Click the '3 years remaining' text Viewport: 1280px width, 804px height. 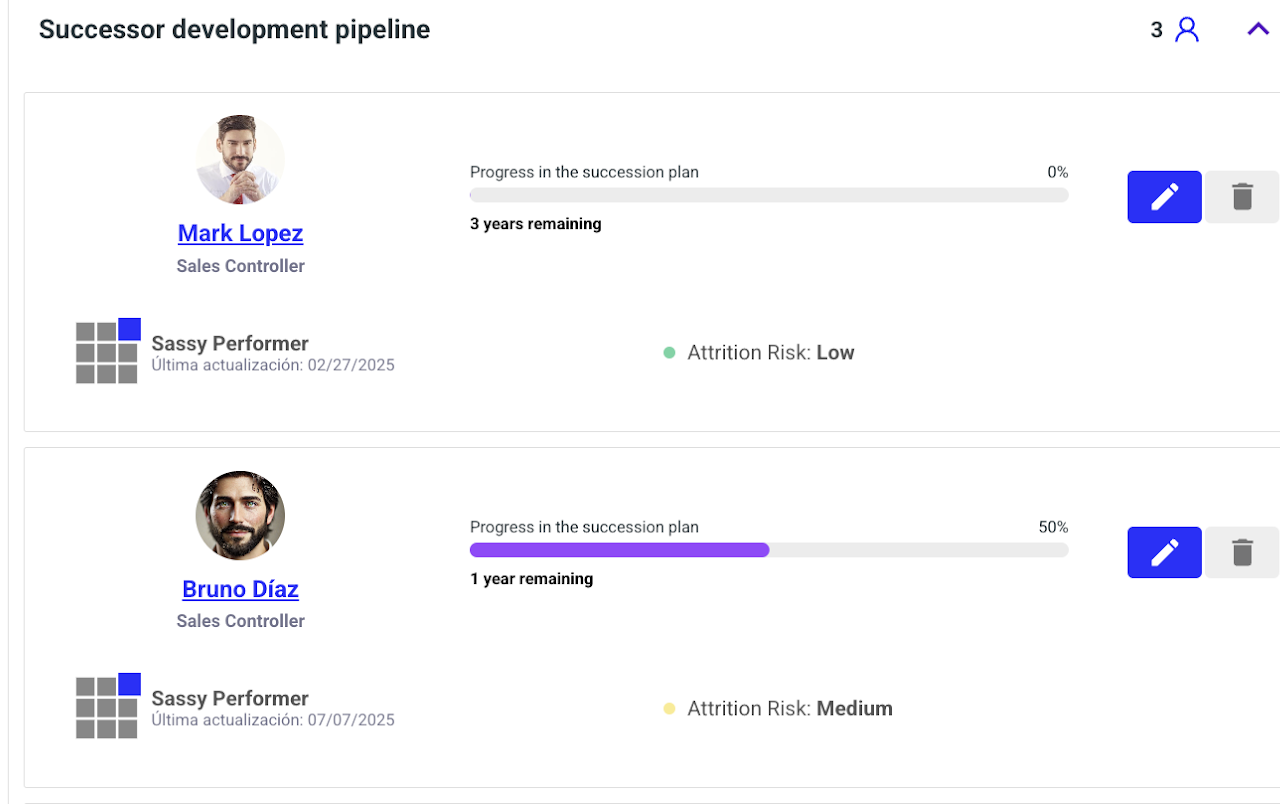point(535,224)
